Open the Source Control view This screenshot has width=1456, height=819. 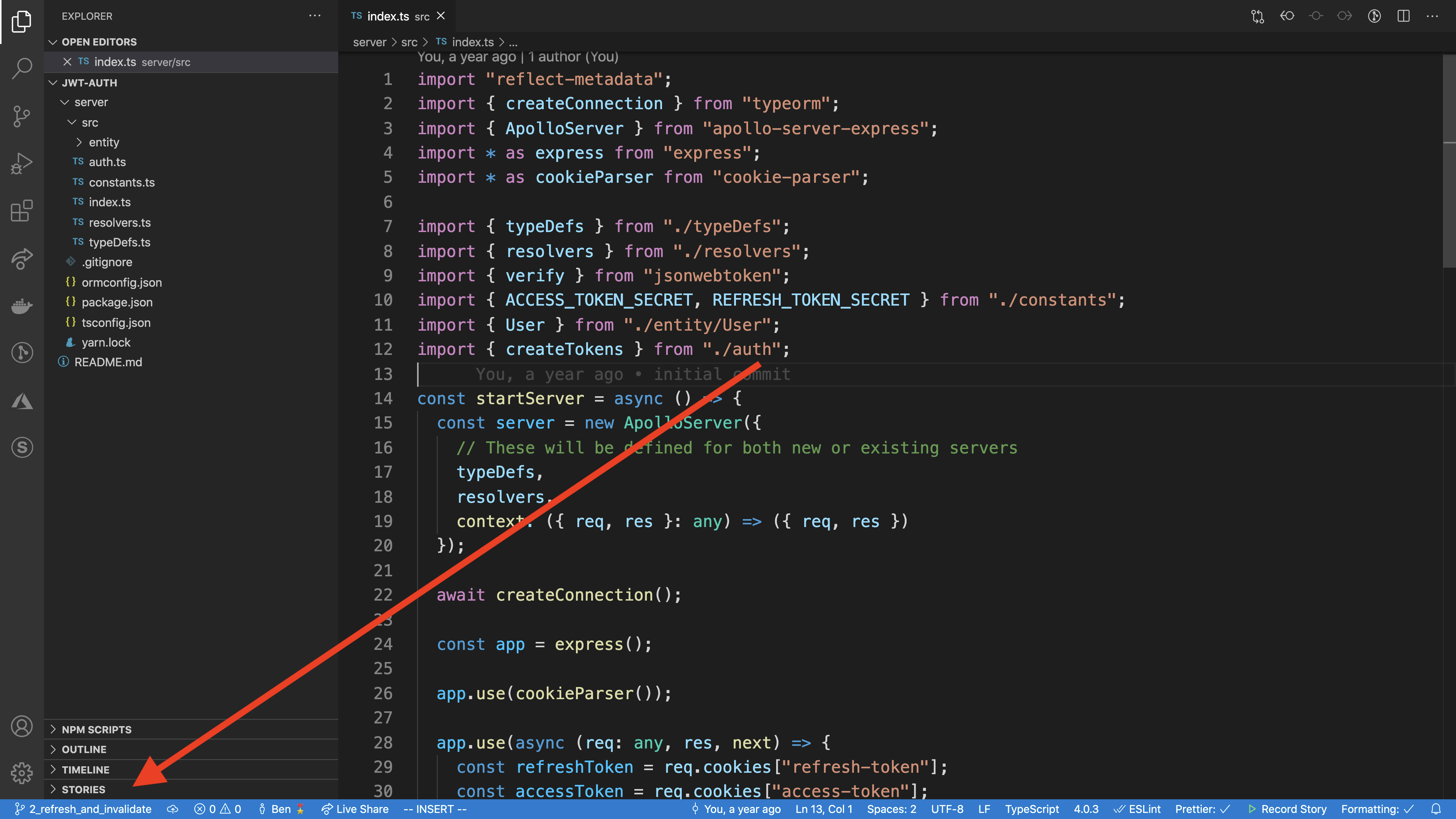click(x=22, y=116)
